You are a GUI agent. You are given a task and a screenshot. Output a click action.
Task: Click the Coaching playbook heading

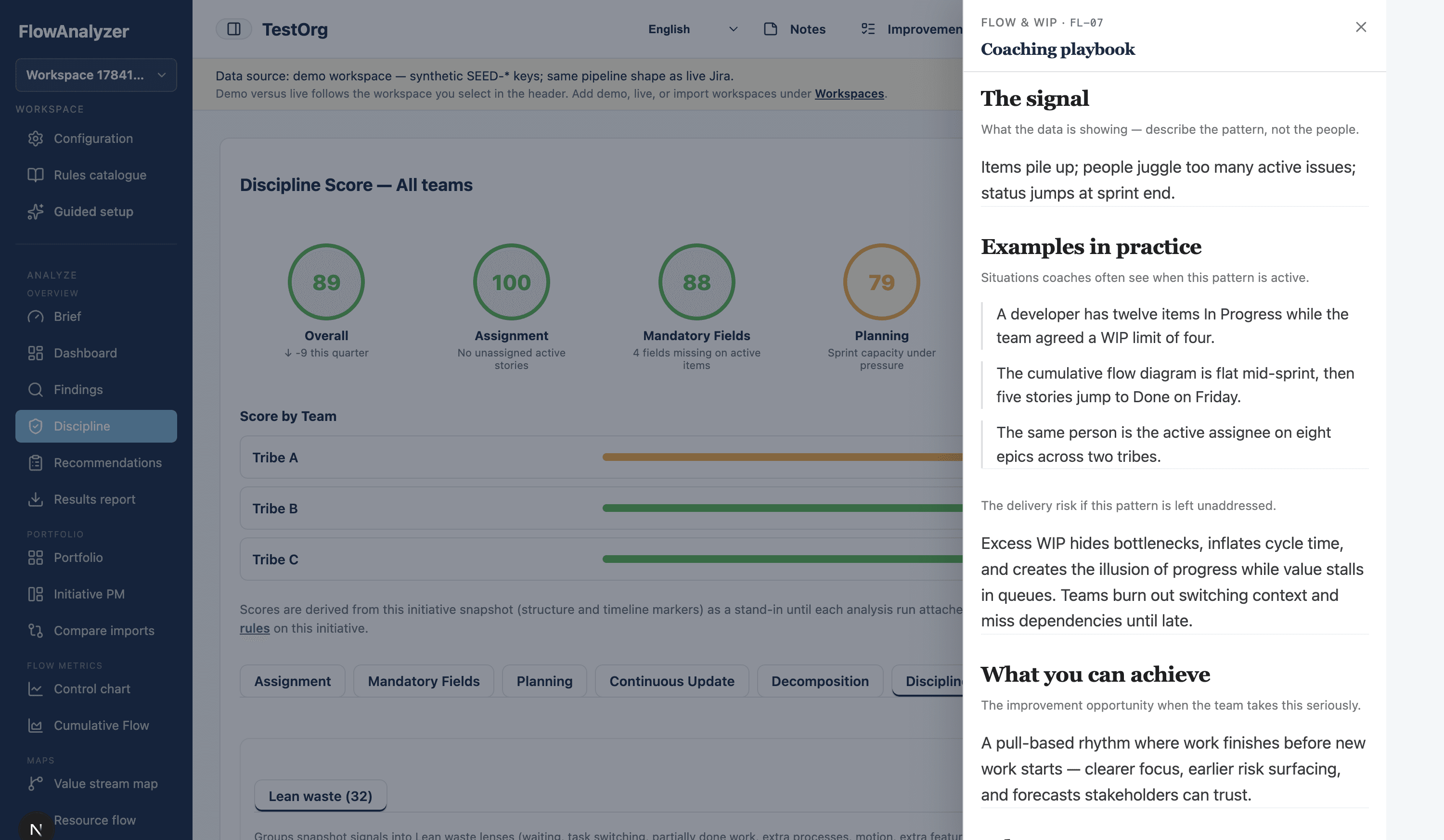(1058, 49)
